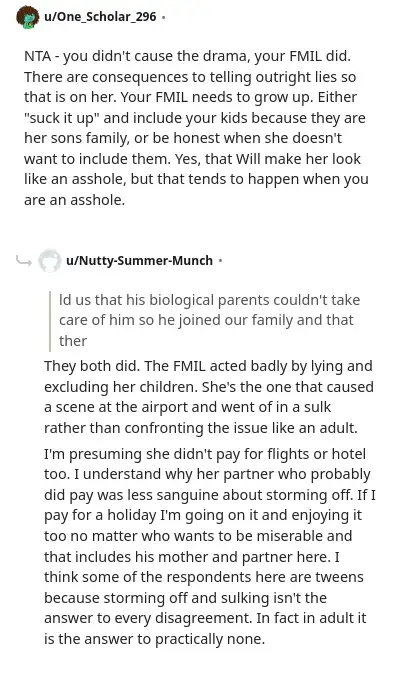The image size is (400, 674).
Task: Click the paragraph starting 'NTA - you didn't'
Action: pos(196,128)
